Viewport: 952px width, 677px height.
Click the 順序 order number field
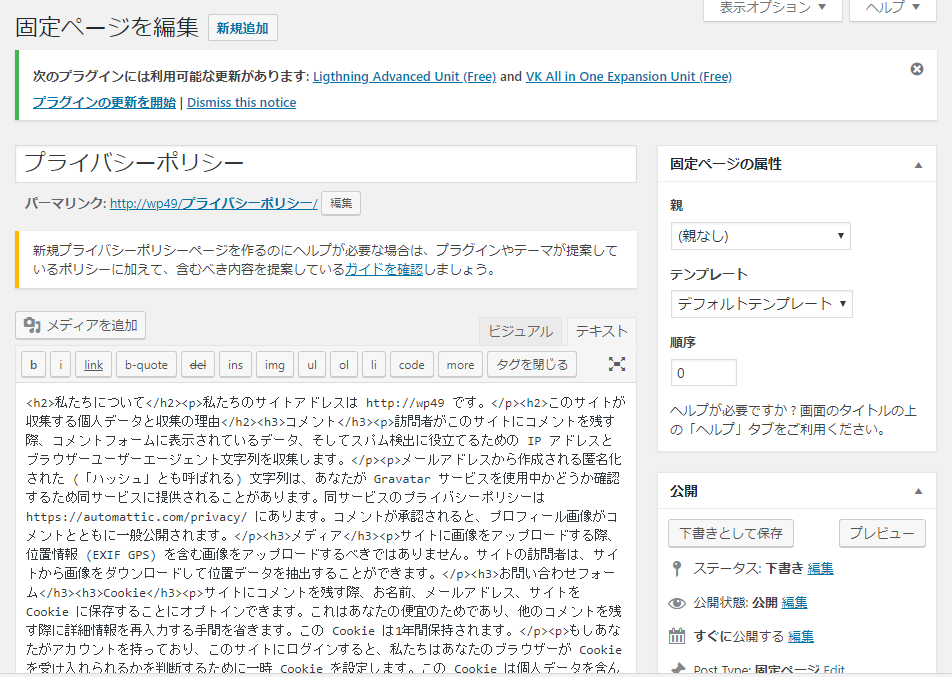(x=703, y=373)
